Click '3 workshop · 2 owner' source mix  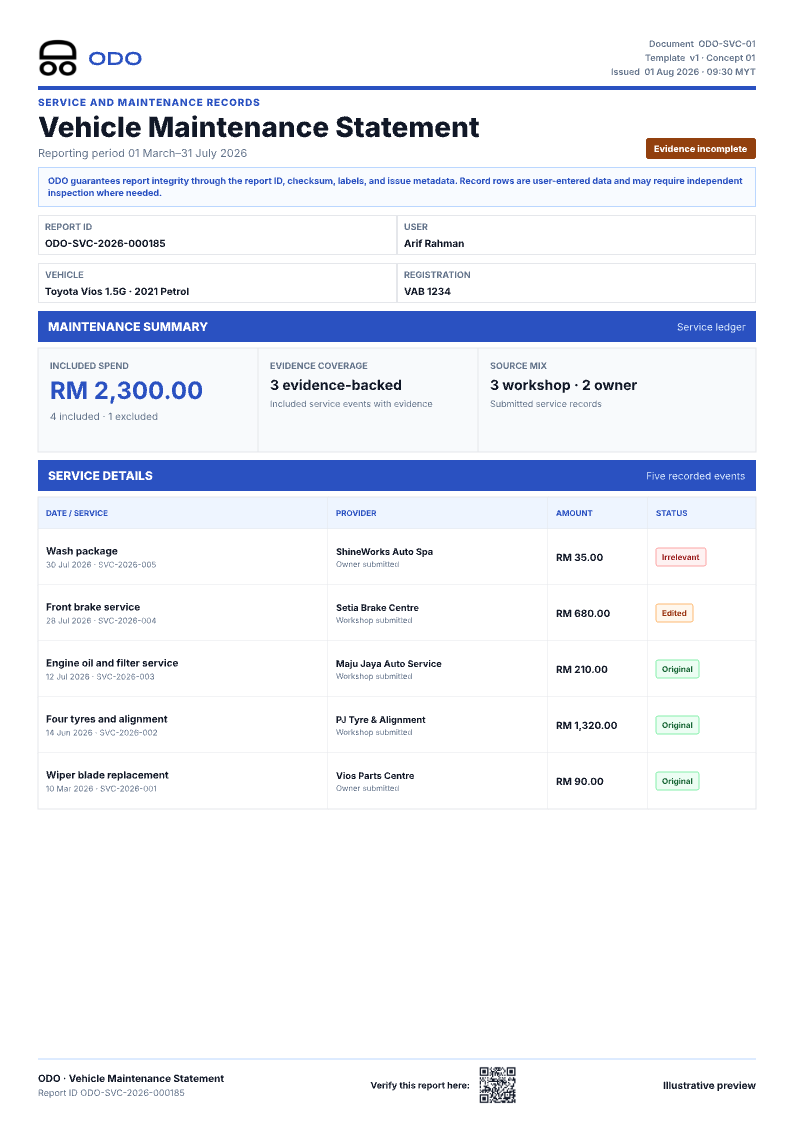pyautogui.click(x=563, y=385)
